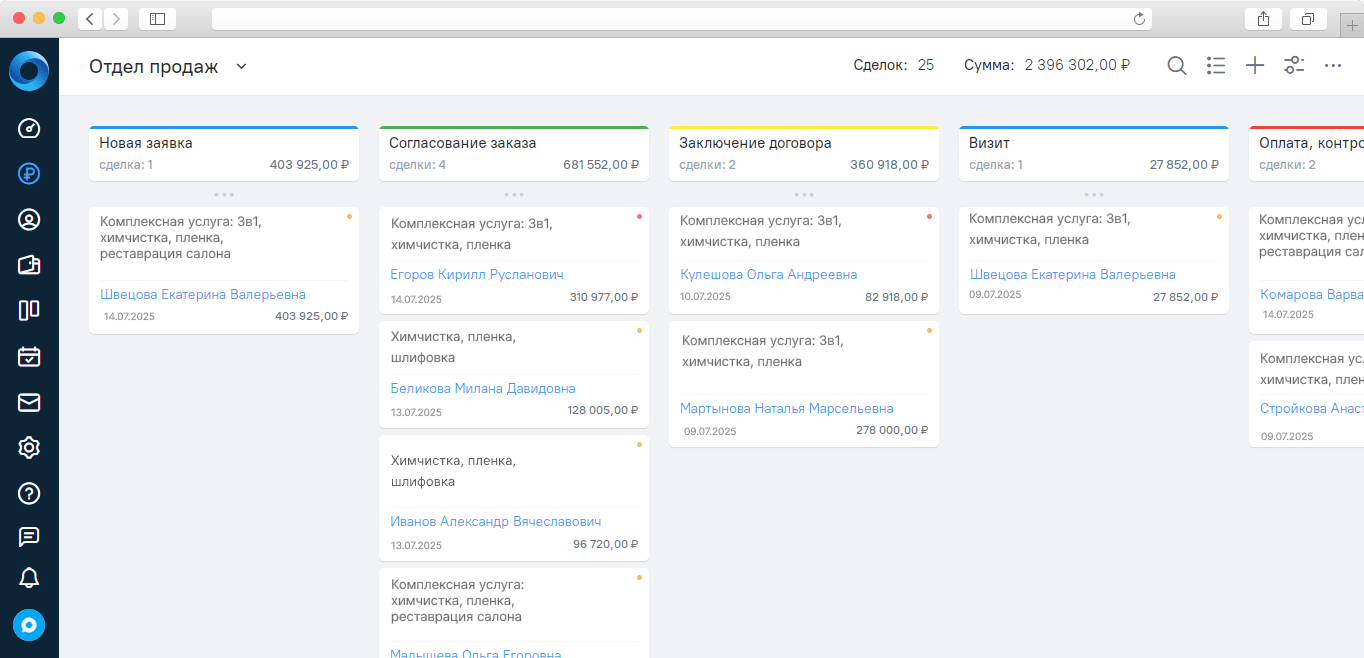Click the plus icon to add deal
The width and height of the screenshot is (1364, 658).
pos(1255,66)
